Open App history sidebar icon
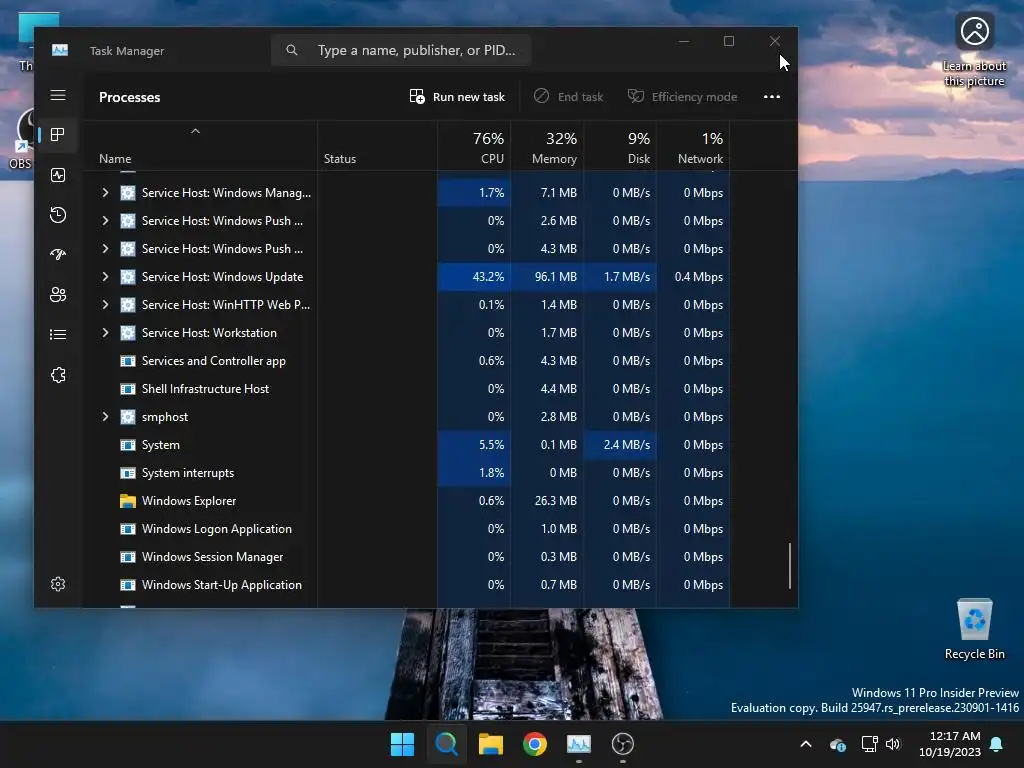Screen dimensions: 1024x768 point(58,215)
